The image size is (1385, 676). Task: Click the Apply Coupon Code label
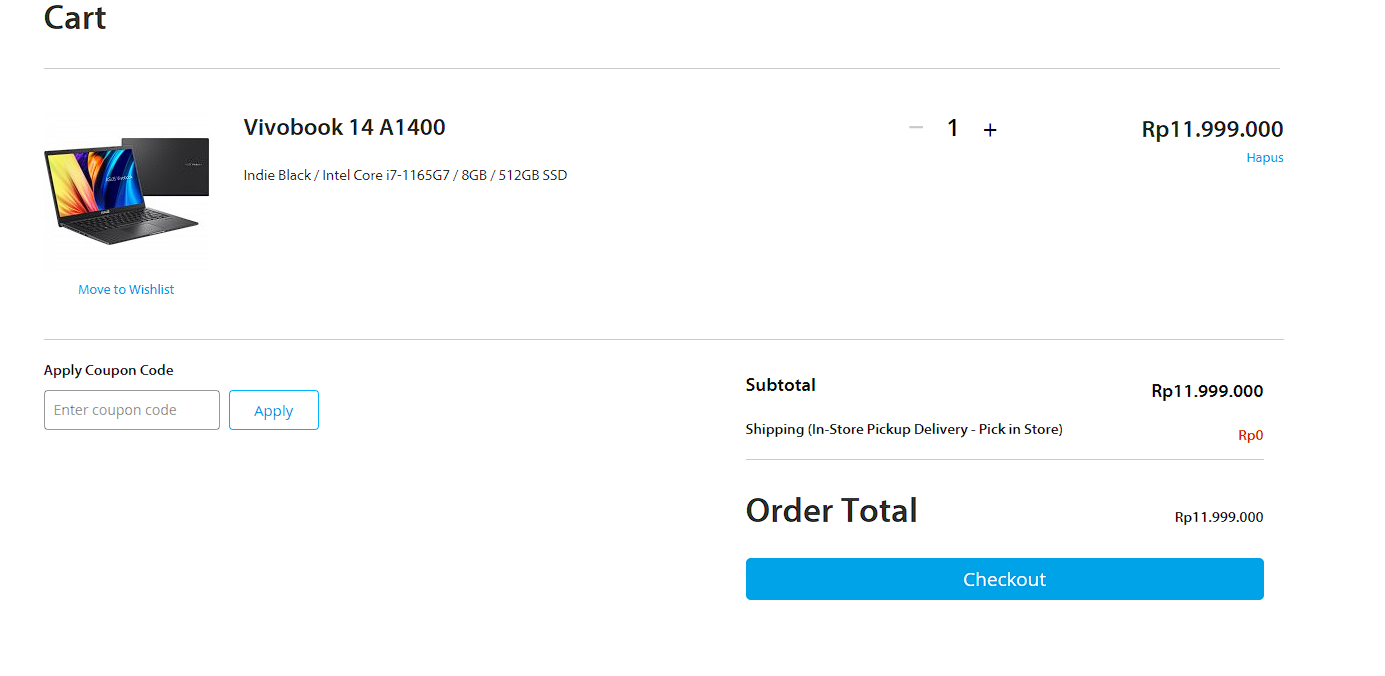108,370
